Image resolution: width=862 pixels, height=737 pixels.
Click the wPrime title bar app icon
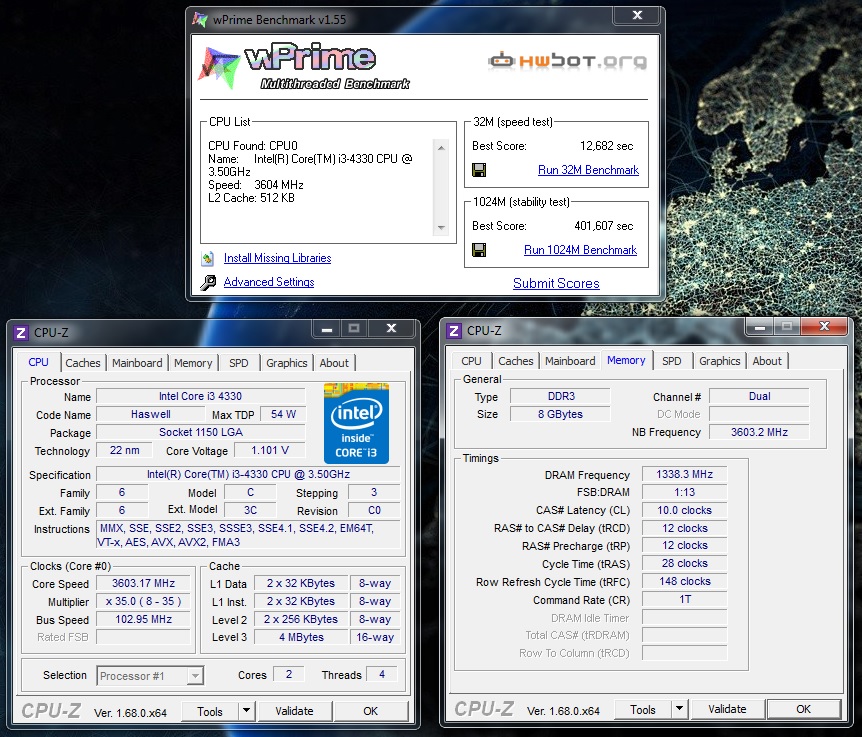coord(200,19)
